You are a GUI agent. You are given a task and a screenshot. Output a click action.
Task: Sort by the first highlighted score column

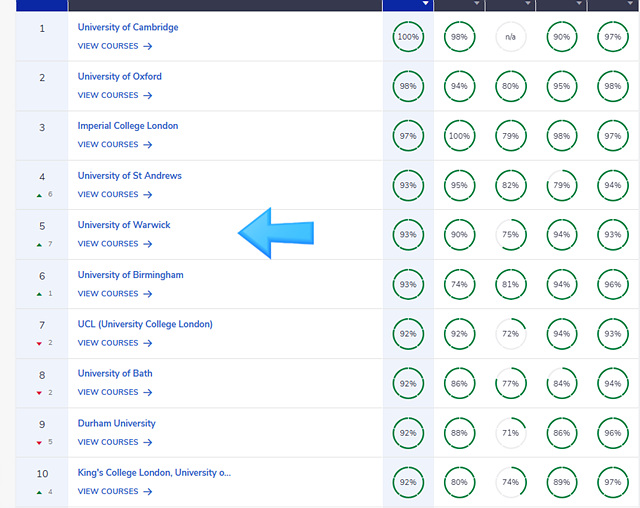coord(425,3)
